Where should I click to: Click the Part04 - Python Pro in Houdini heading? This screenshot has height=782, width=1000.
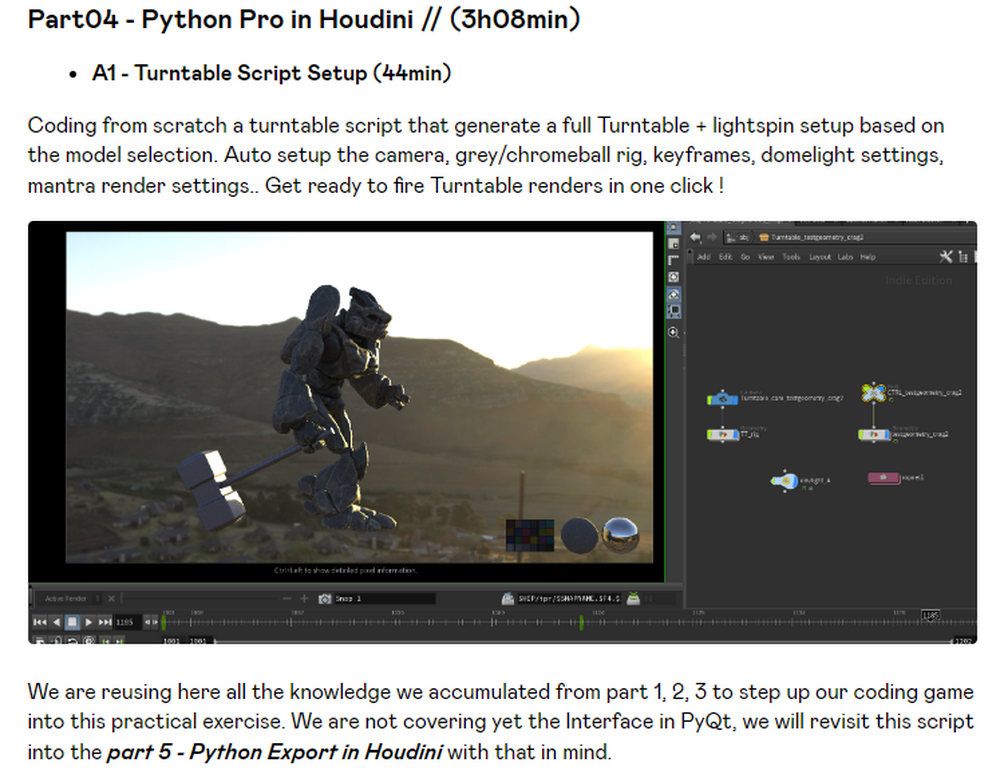[304, 19]
